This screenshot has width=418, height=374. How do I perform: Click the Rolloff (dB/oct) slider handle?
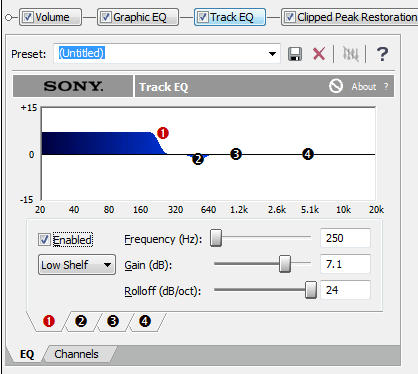[311, 290]
